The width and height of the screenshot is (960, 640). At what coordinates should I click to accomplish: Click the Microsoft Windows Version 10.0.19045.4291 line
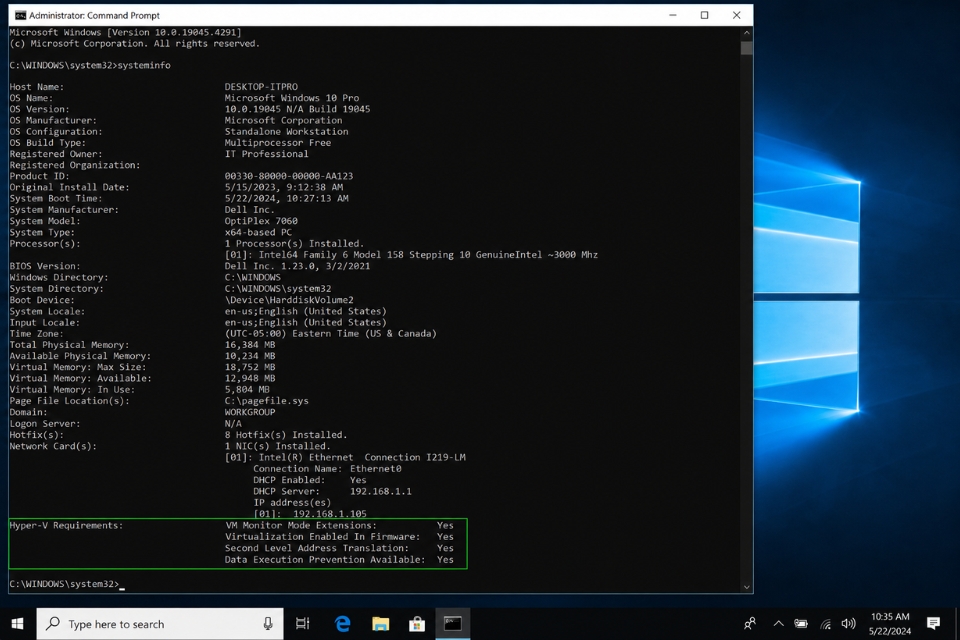(126, 32)
